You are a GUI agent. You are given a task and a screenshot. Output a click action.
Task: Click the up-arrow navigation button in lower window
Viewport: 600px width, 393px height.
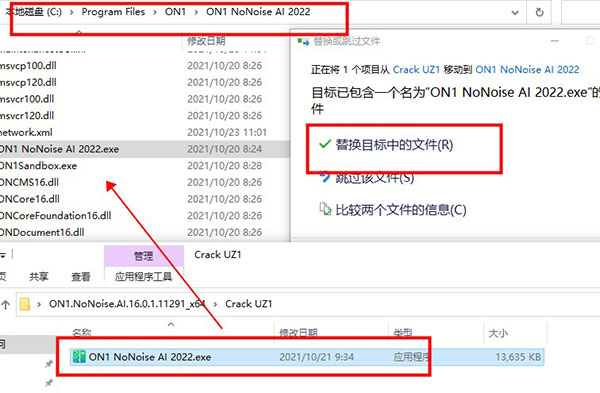(x=5, y=305)
